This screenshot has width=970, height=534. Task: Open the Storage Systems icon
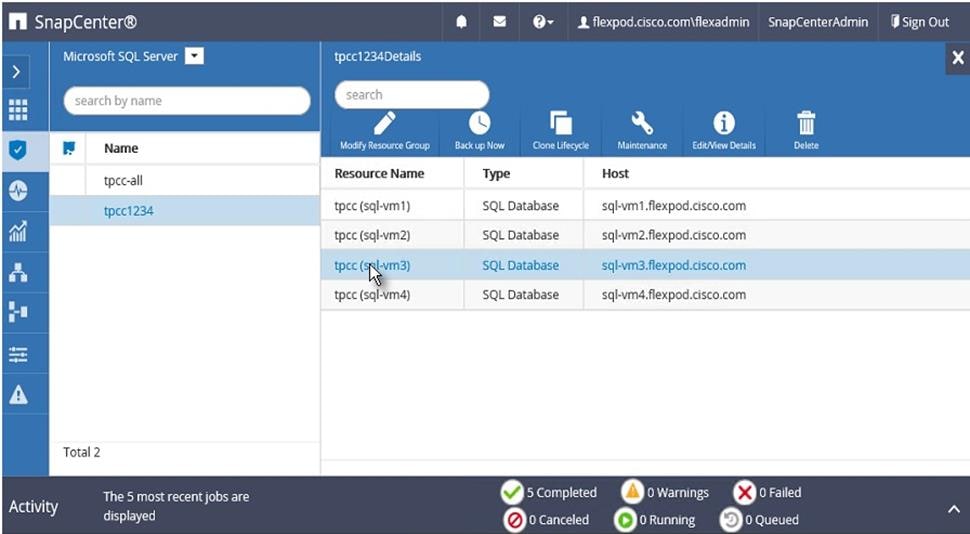[18, 312]
